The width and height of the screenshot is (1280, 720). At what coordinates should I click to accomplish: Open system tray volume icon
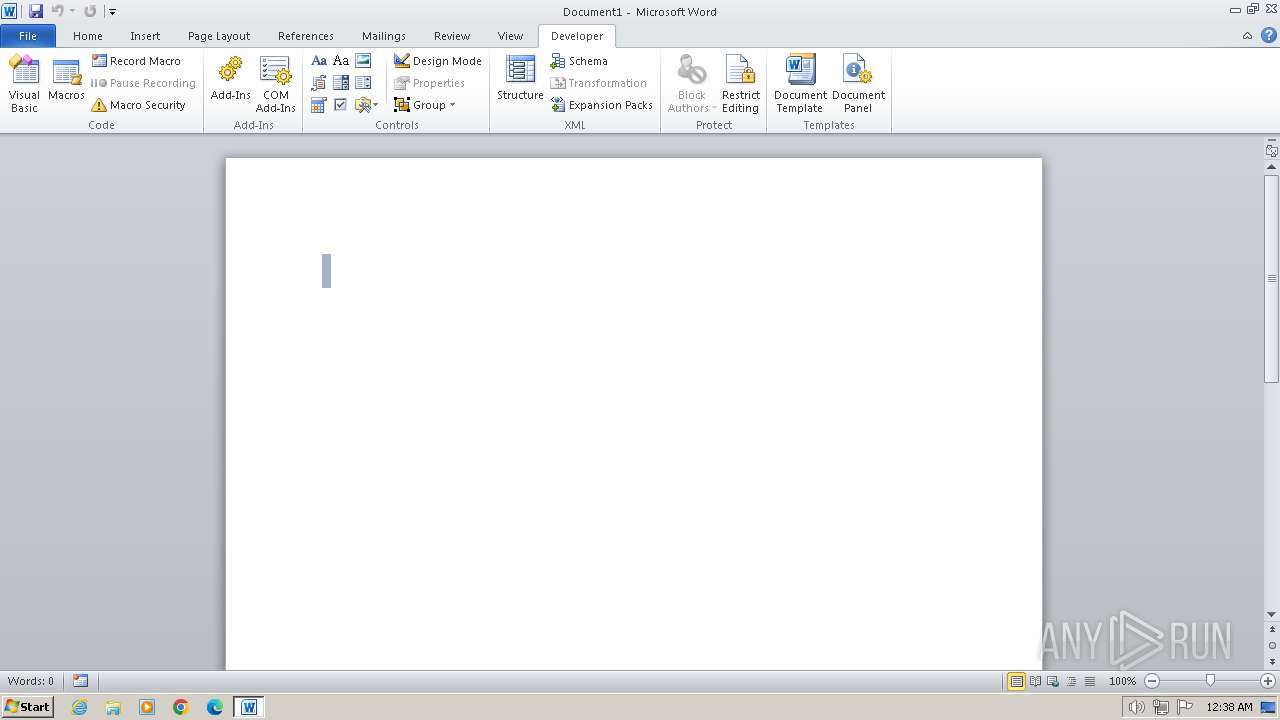click(x=1136, y=707)
